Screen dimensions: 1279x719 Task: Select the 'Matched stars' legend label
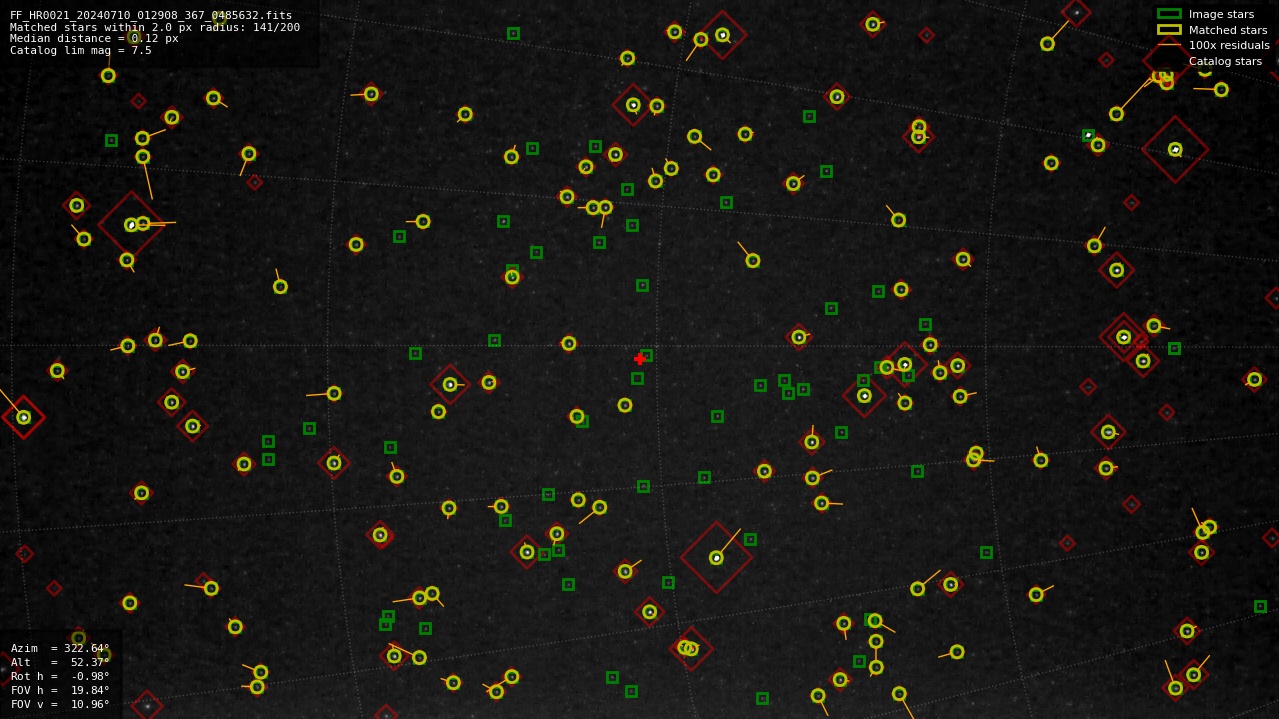point(1228,30)
